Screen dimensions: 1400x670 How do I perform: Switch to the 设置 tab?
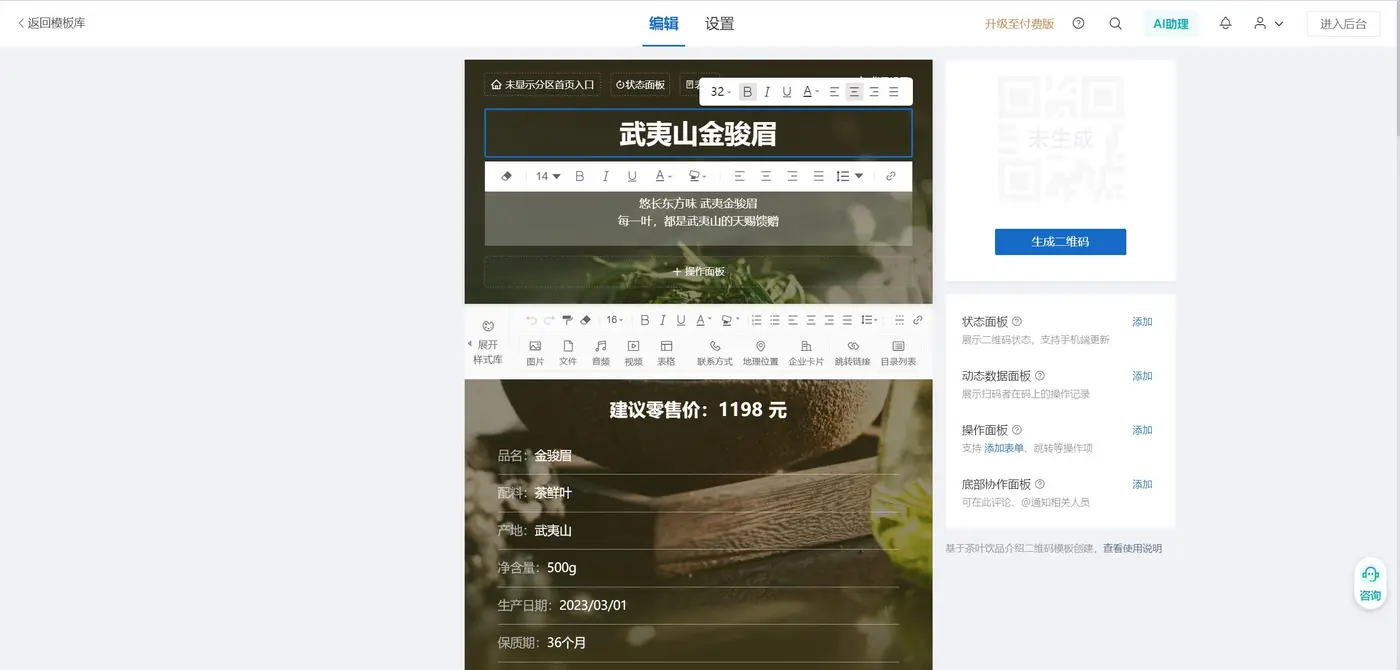coord(720,23)
